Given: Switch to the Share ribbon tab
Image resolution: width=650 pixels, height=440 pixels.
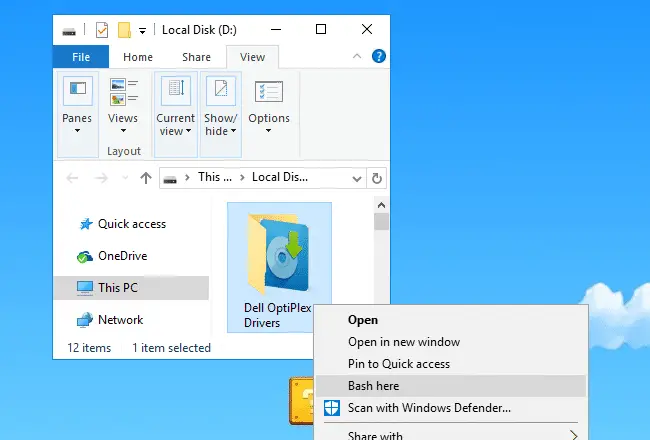Looking at the screenshot, I should pos(196,57).
